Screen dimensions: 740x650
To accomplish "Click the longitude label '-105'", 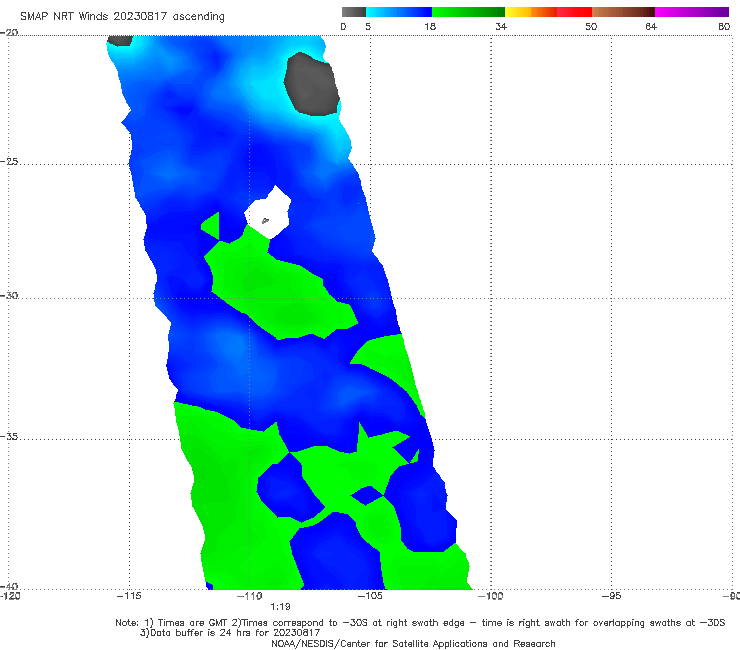I will pyautogui.click(x=370, y=596).
